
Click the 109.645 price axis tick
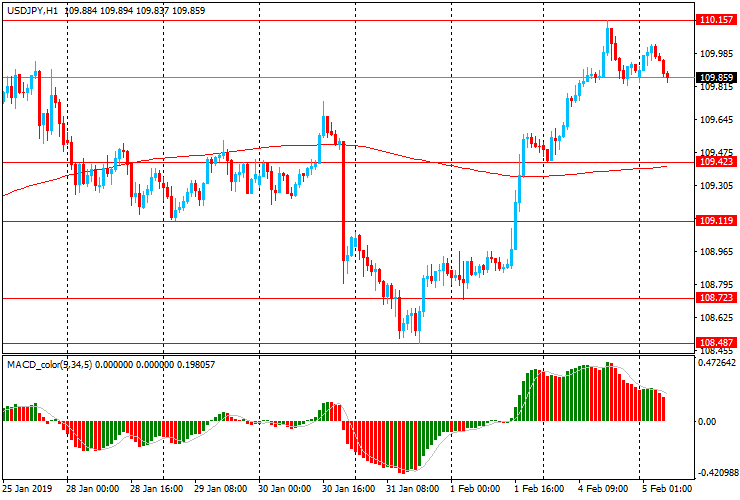716,120
